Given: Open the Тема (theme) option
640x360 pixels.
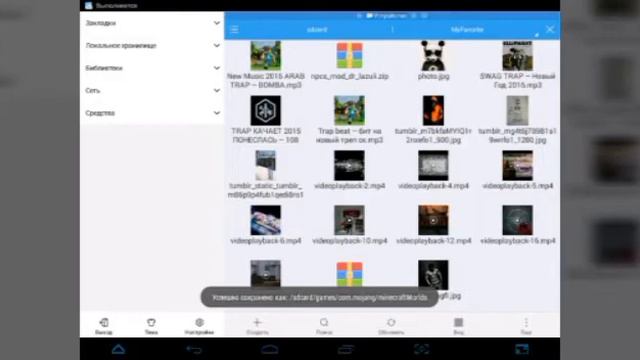Looking at the screenshot, I should (x=151, y=326).
